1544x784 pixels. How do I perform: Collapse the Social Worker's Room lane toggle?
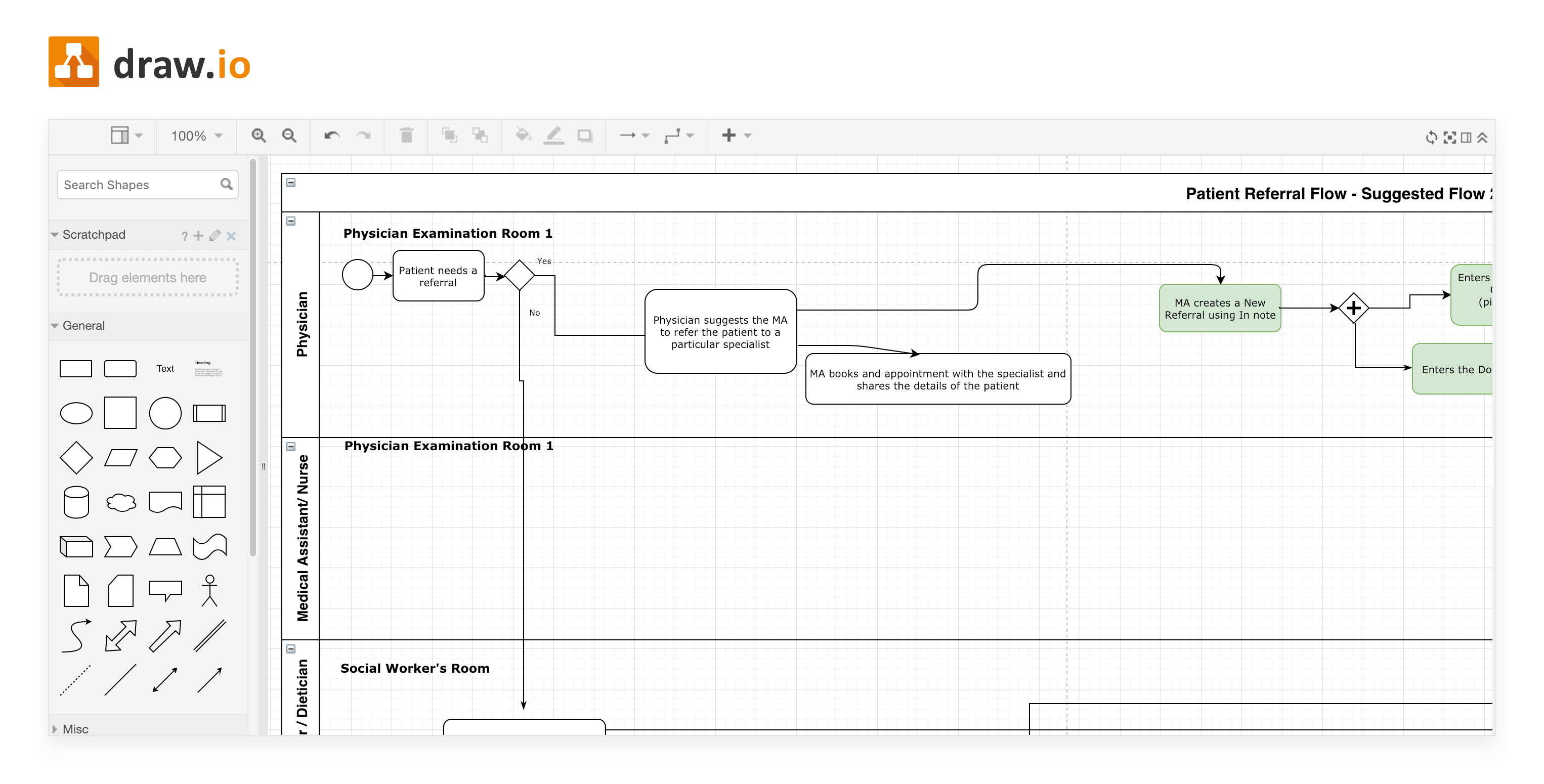coord(291,648)
